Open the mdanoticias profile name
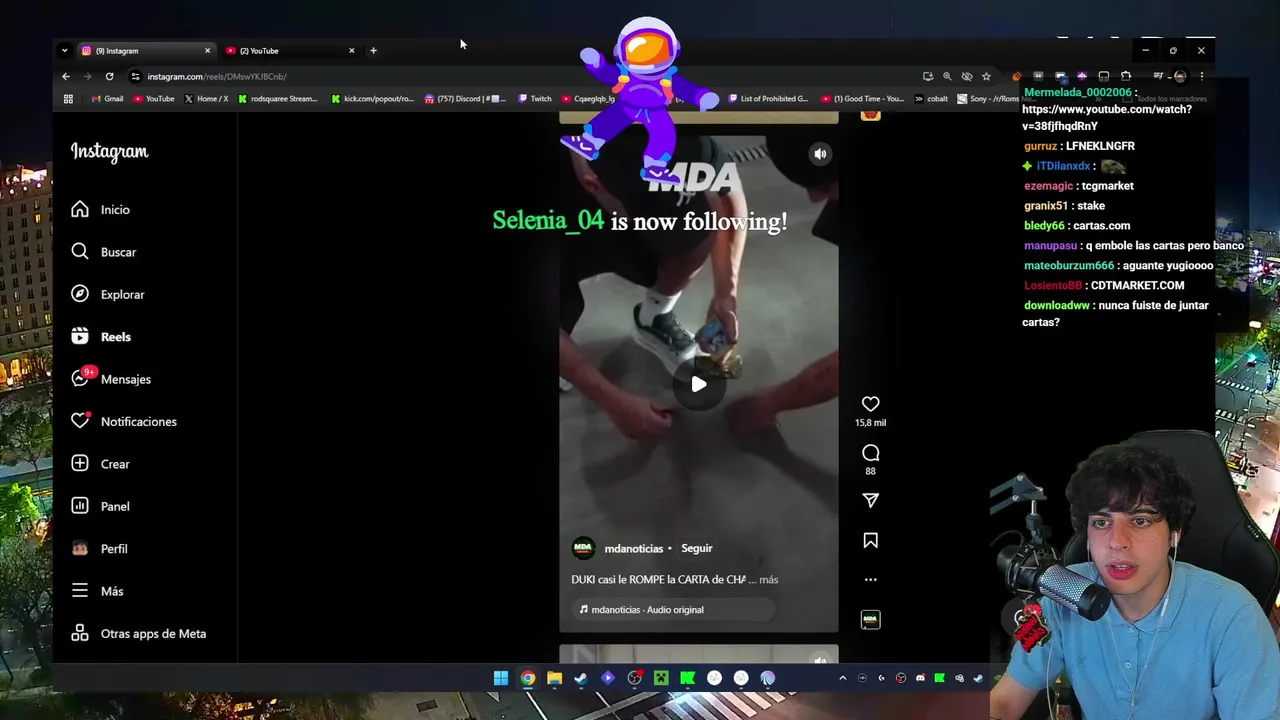Image resolution: width=1280 pixels, height=720 pixels. point(633,548)
